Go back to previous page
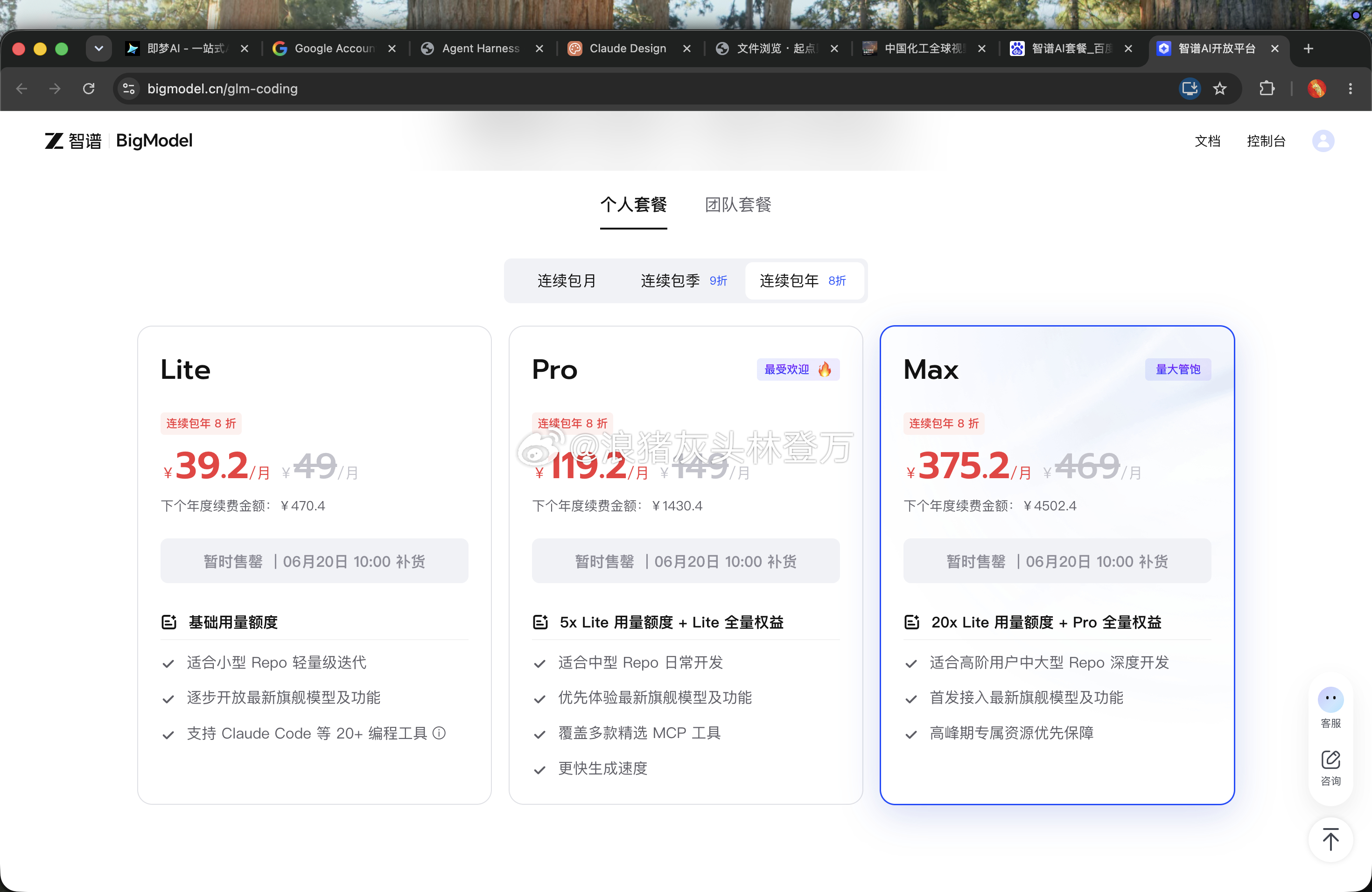1372x892 pixels. tap(22, 89)
